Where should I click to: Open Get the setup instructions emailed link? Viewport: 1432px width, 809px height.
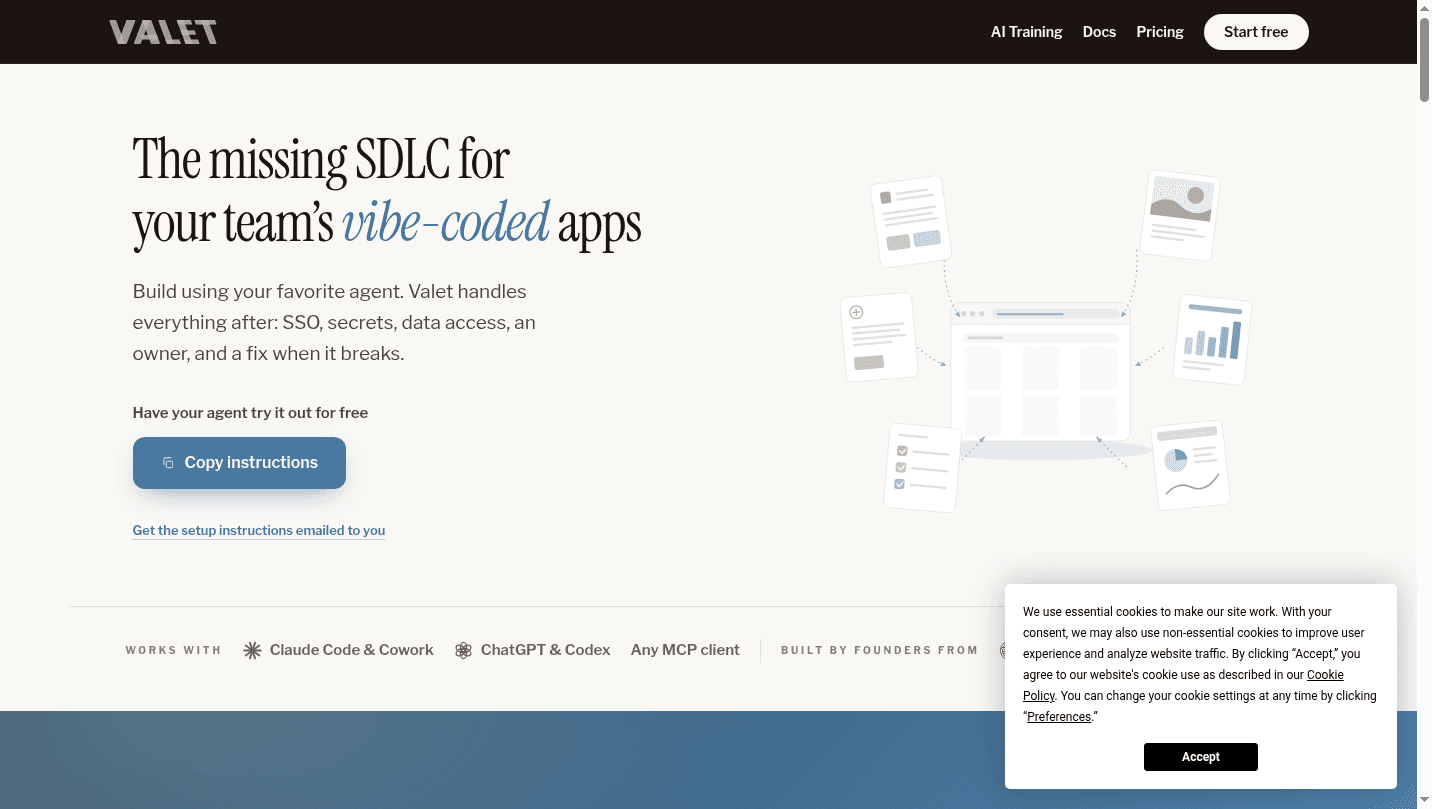(259, 530)
